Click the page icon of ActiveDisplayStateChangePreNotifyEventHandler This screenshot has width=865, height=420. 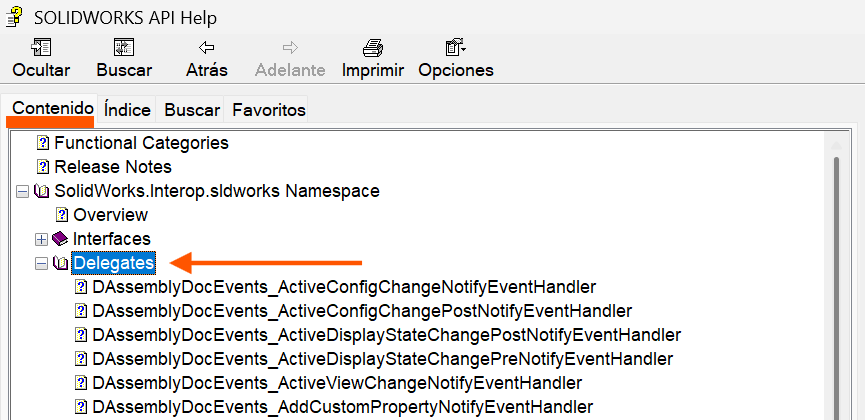pyautogui.click(x=81, y=359)
